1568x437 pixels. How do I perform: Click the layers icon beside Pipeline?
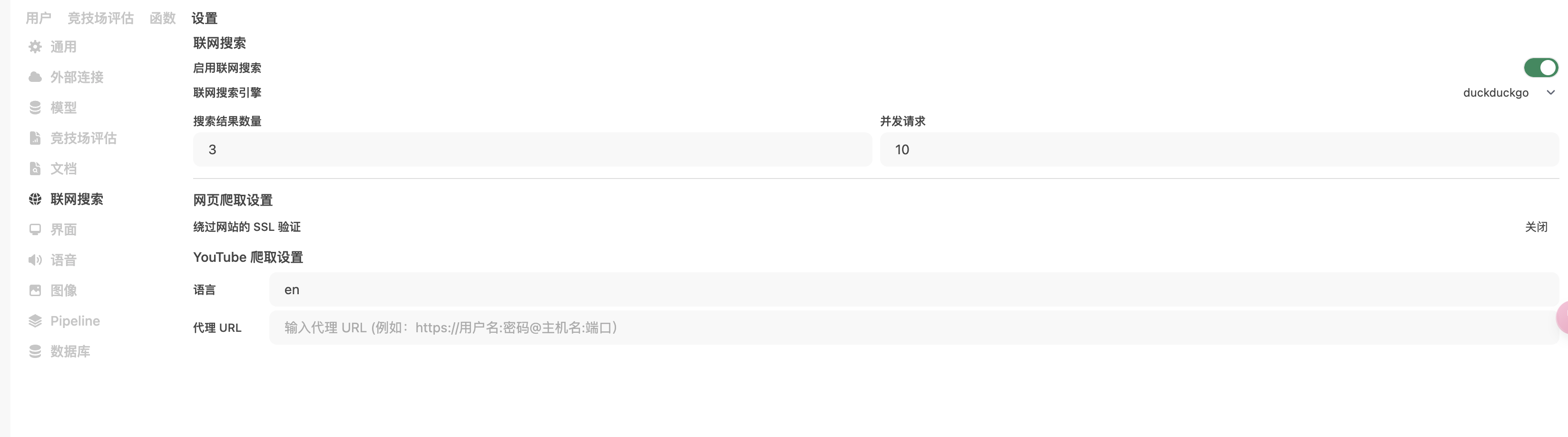pyautogui.click(x=35, y=321)
